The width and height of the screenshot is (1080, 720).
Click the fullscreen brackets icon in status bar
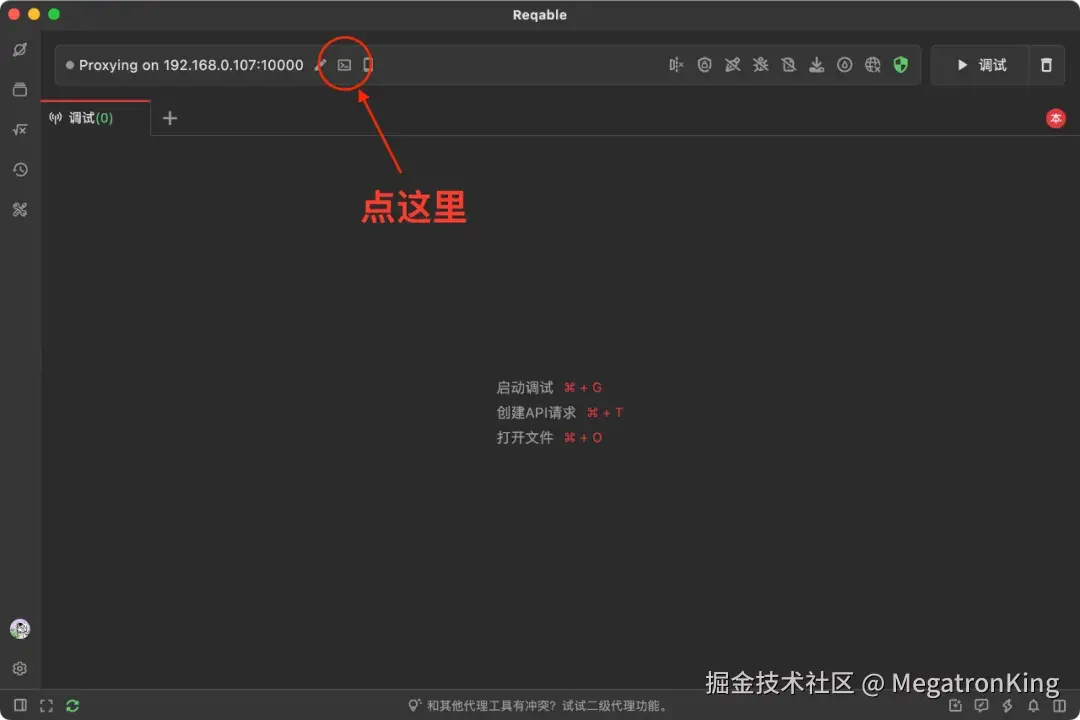coord(46,706)
